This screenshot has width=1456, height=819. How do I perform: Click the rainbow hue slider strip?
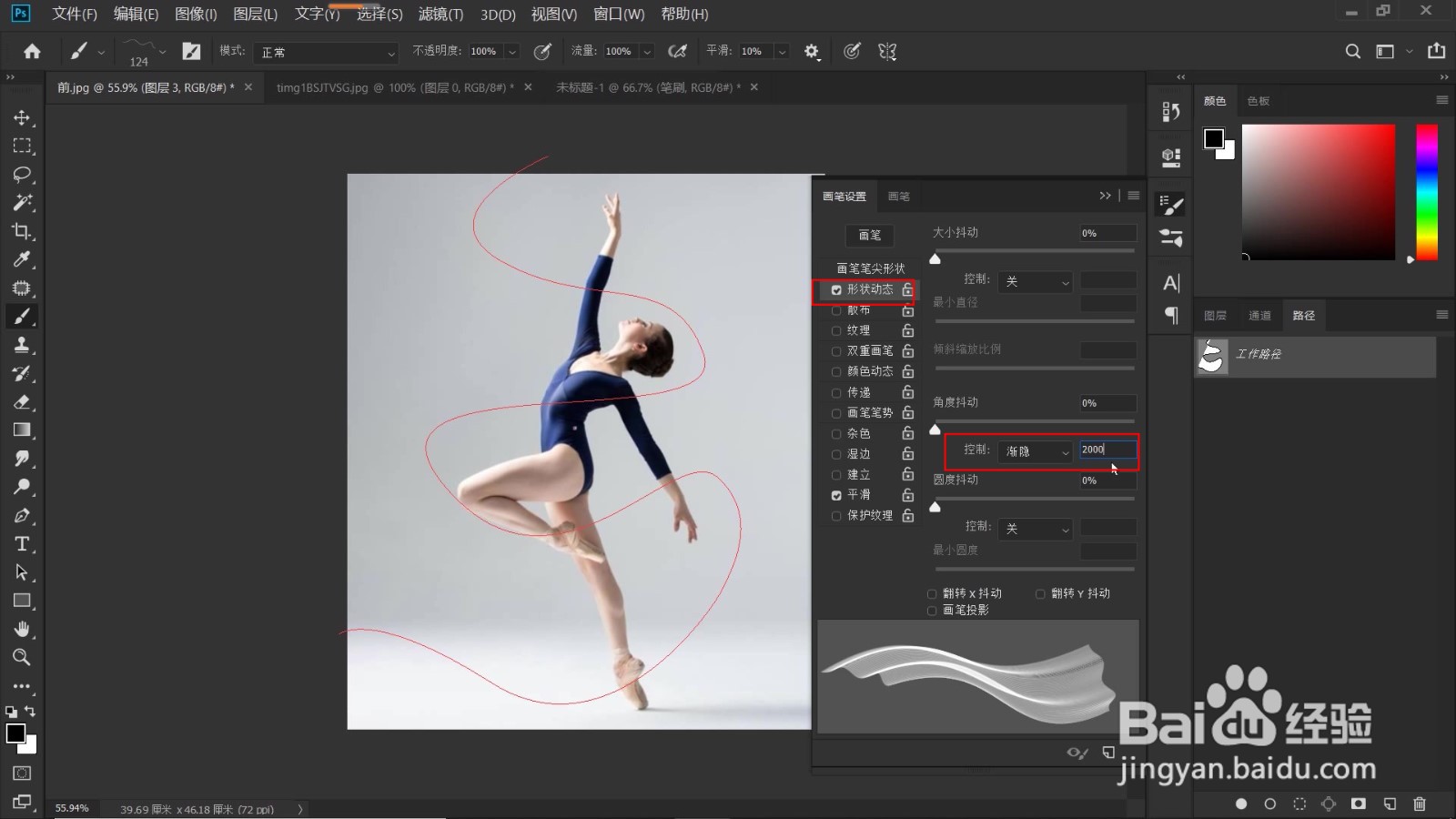point(1427,192)
